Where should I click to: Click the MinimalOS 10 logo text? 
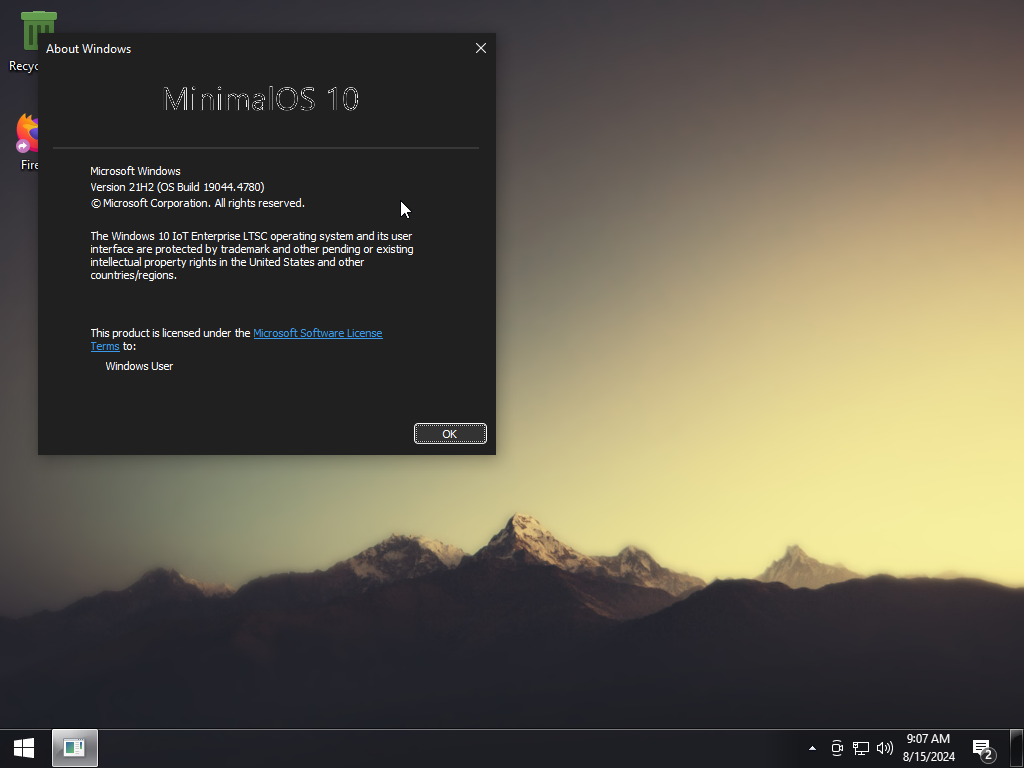click(261, 99)
